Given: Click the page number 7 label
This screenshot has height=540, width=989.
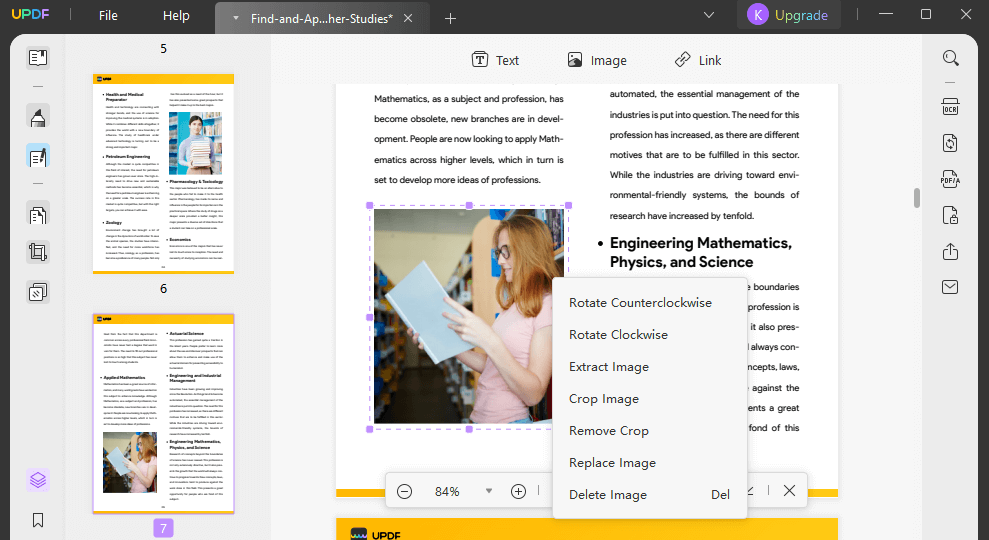Looking at the screenshot, I should (163, 529).
